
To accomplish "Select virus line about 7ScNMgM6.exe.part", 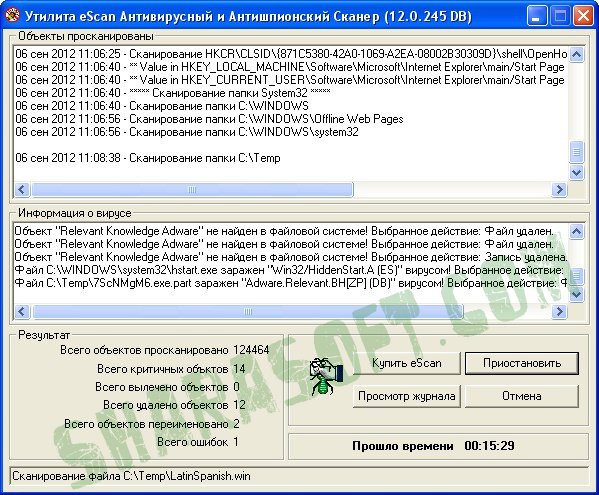I will click(x=291, y=283).
